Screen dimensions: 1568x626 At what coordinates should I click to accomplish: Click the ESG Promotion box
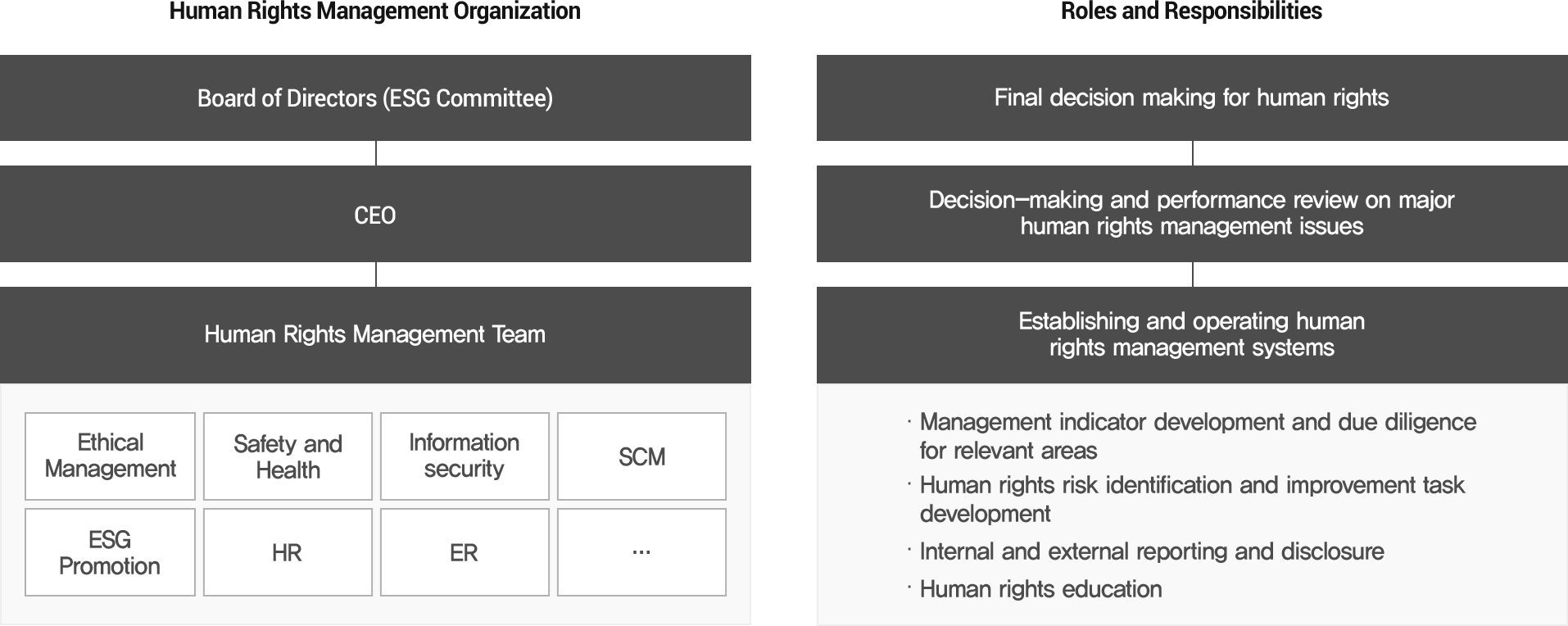tap(110, 552)
